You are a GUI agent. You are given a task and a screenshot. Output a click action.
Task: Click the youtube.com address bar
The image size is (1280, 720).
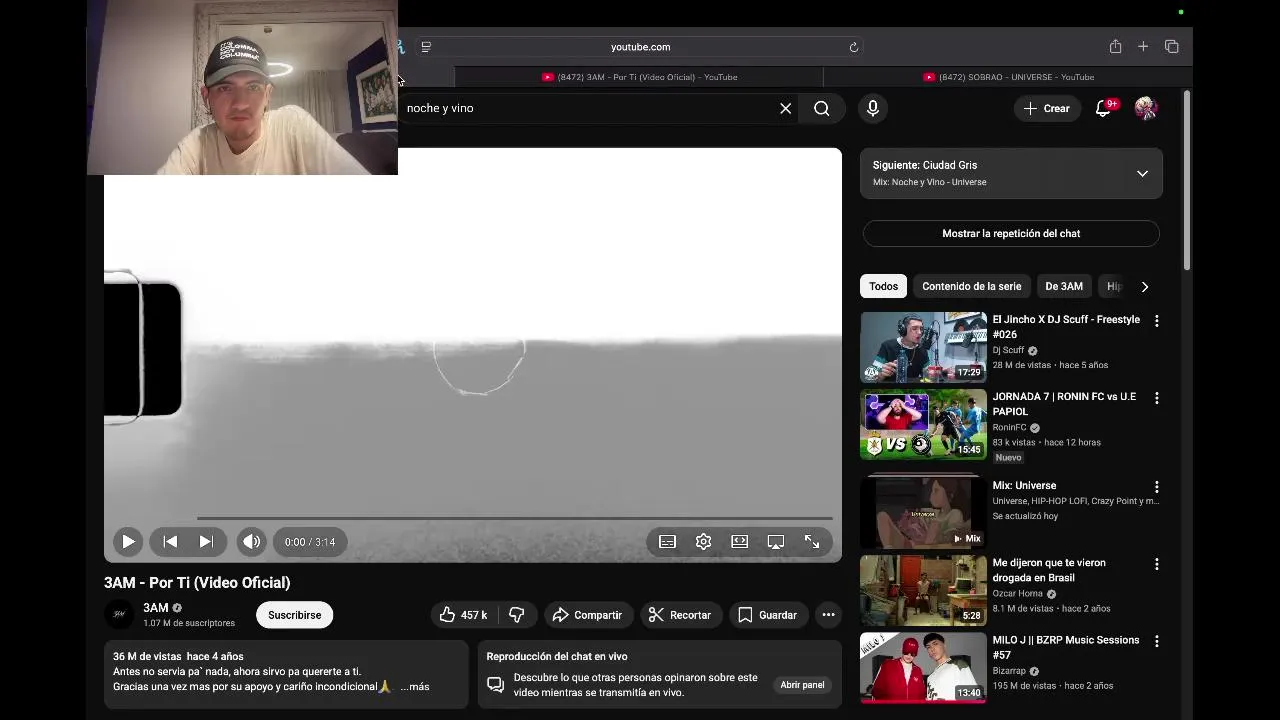640,47
